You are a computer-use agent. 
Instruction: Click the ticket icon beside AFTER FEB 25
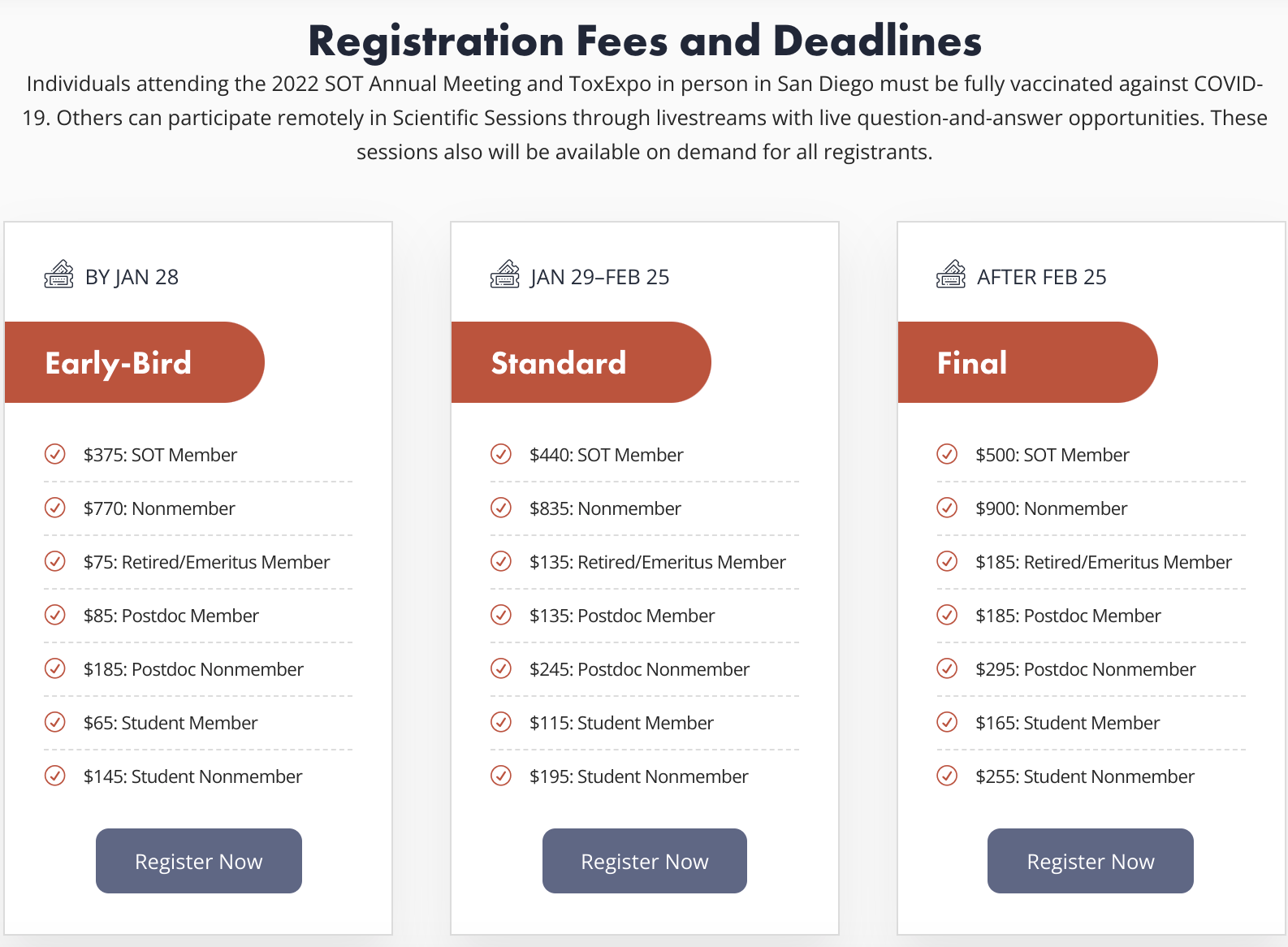951,275
